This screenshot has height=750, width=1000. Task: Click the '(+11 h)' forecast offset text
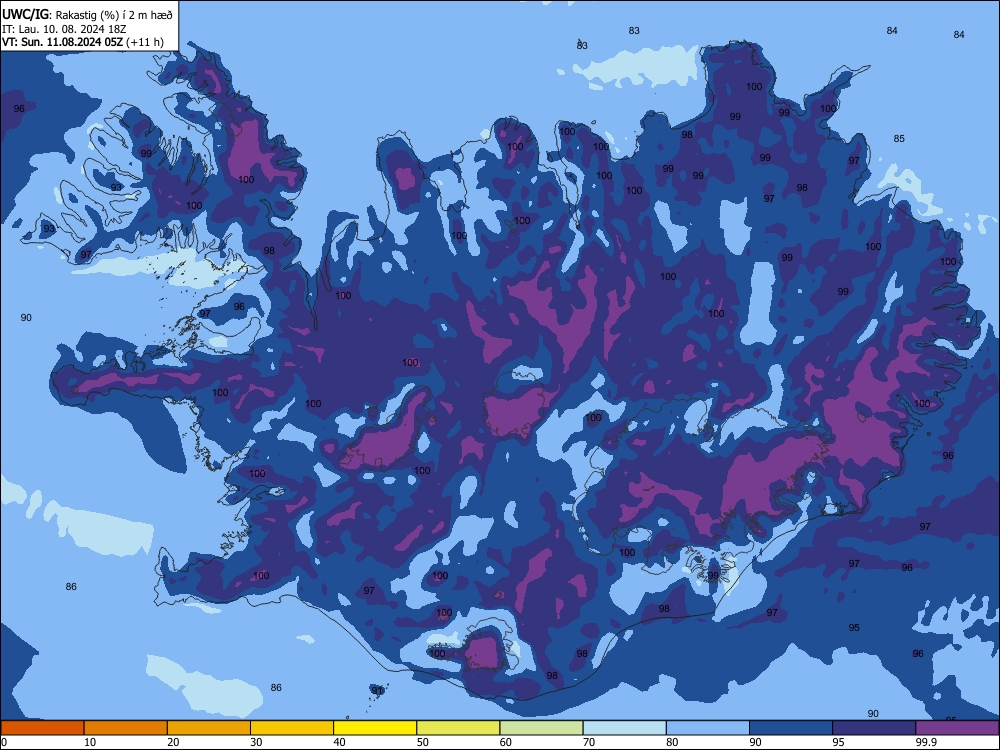point(145,42)
